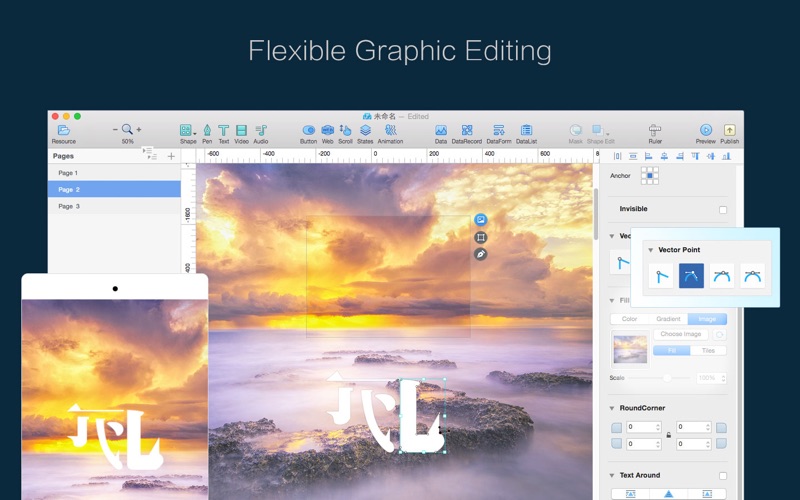Toggle top-left round corner button

coord(616,428)
